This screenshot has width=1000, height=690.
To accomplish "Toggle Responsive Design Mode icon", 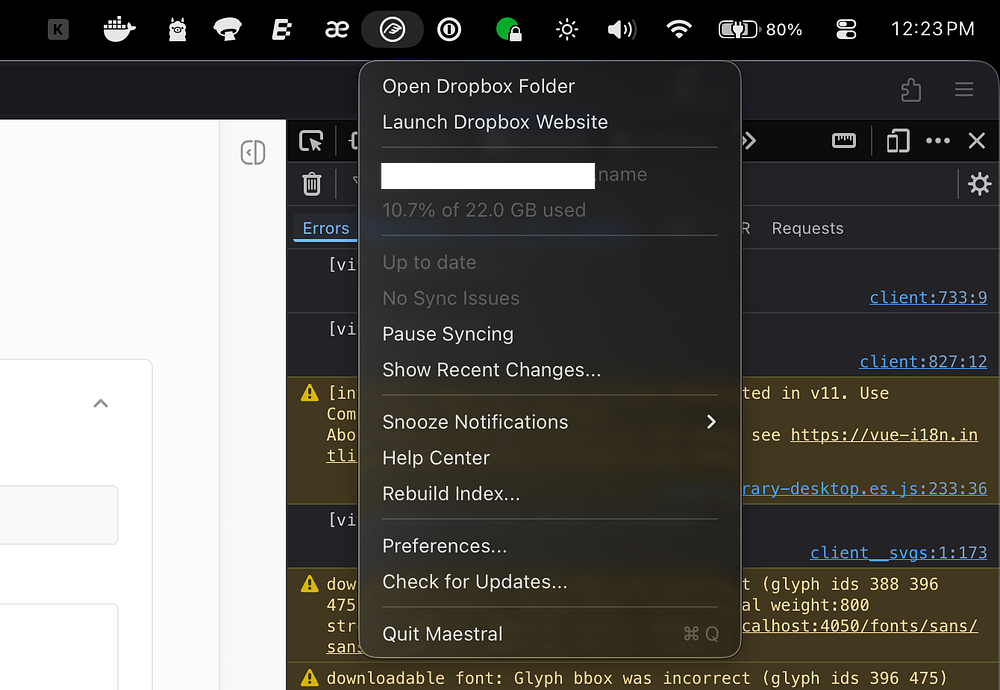I will (898, 140).
